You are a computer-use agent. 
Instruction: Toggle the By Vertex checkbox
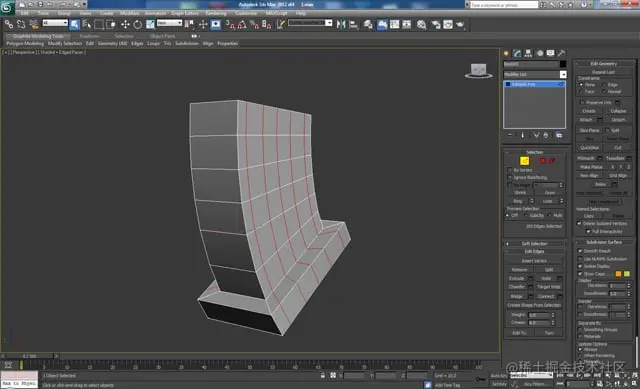pos(510,170)
